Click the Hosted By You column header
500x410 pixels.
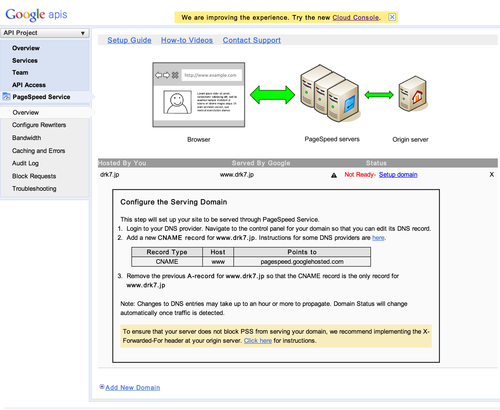pyautogui.click(x=122, y=163)
